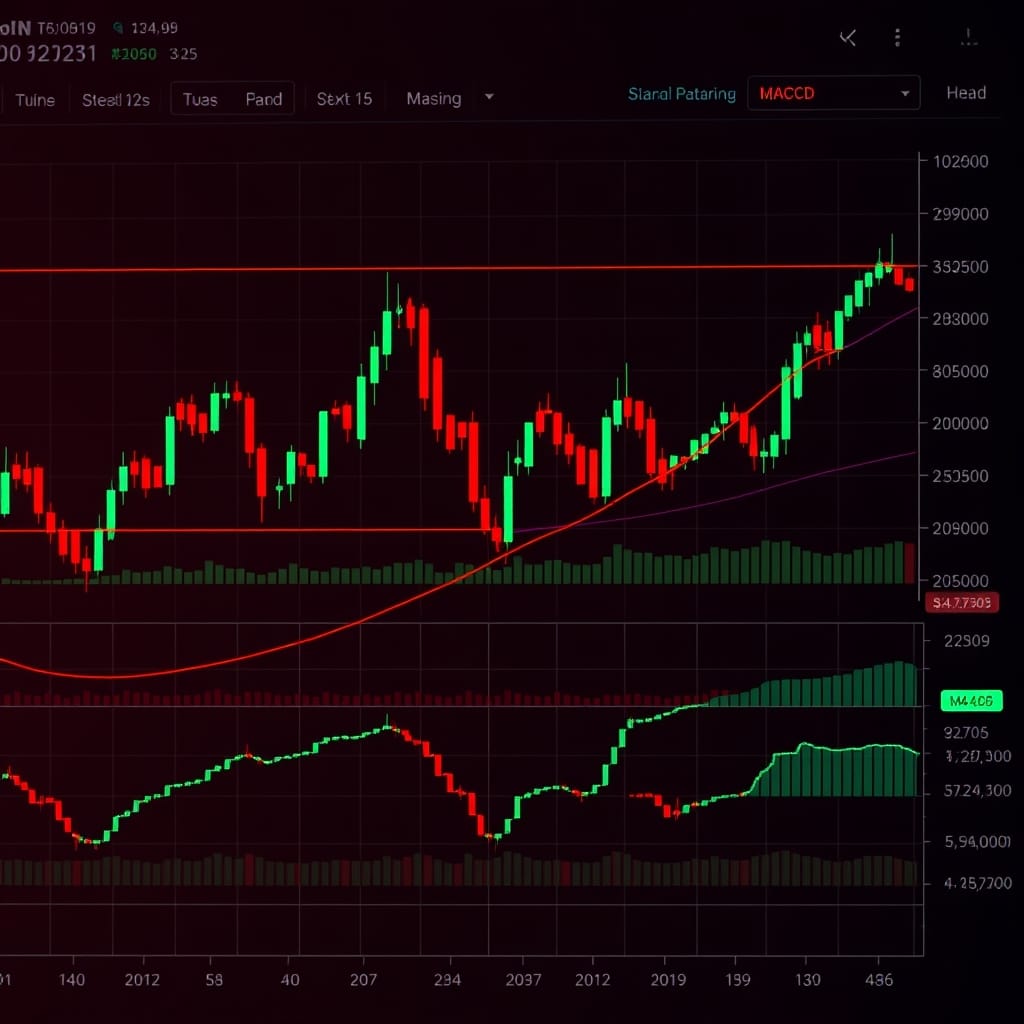1024x1024 pixels.
Task: Toggle the Pand chart mode
Action: [x=264, y=99]
